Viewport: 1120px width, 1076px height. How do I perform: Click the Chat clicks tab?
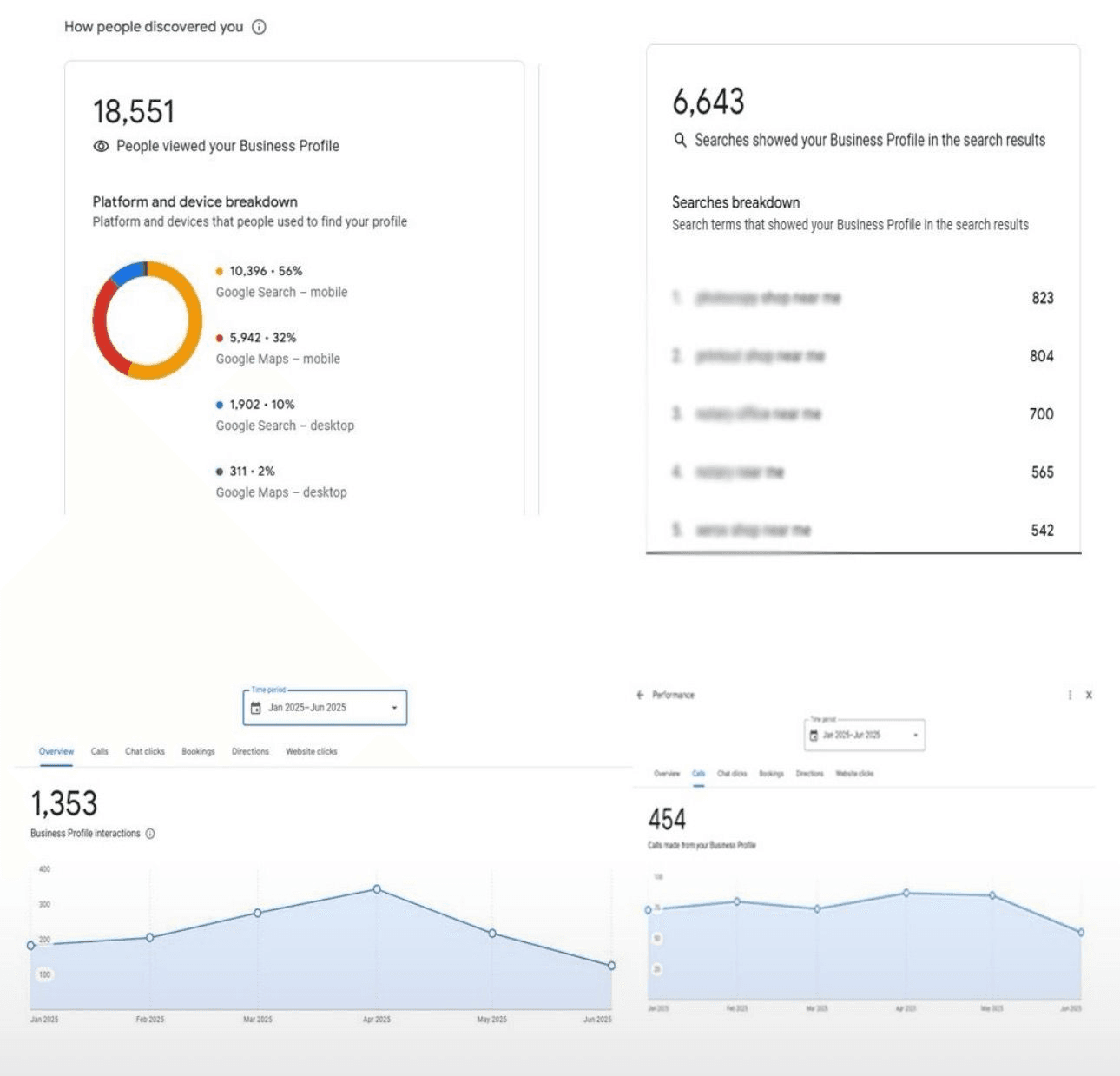point(144,751)
